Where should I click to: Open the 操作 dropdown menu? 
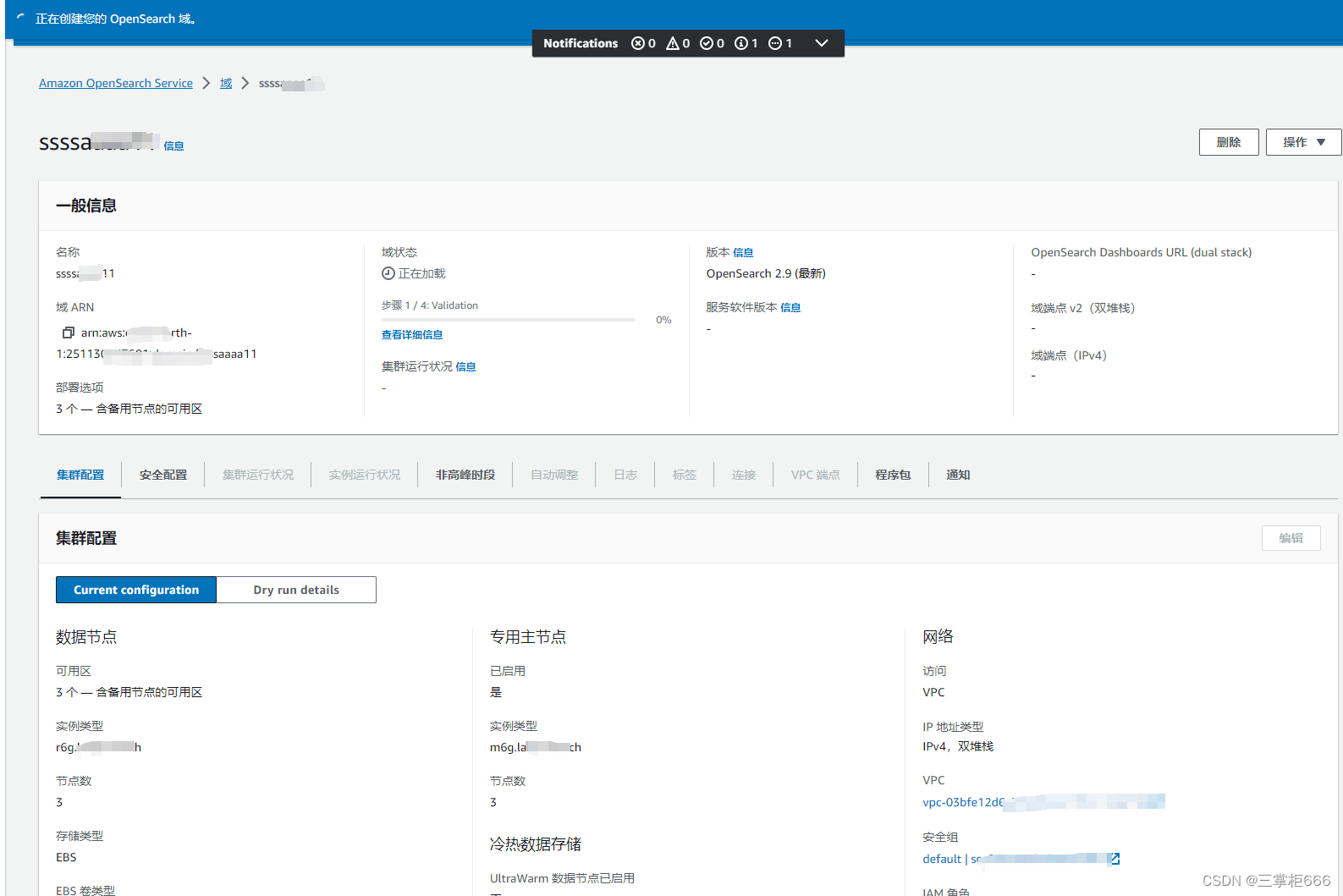(1303, 142)
